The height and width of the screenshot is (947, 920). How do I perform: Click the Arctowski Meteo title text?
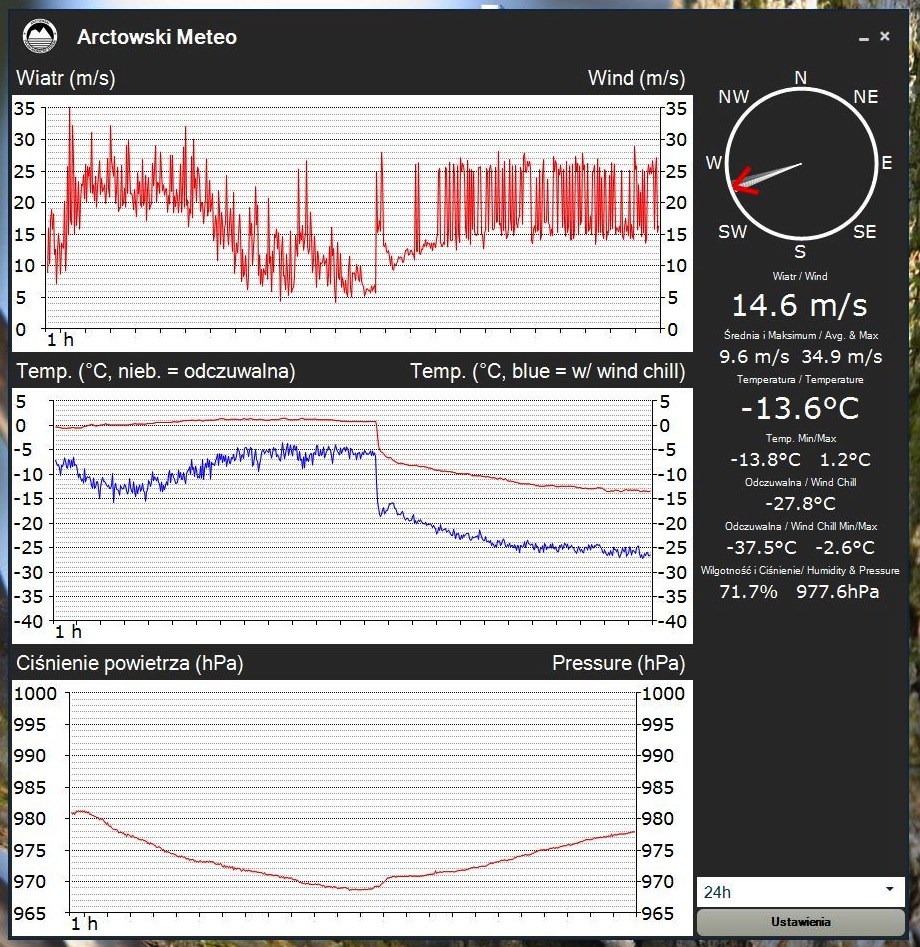(157, 38)
